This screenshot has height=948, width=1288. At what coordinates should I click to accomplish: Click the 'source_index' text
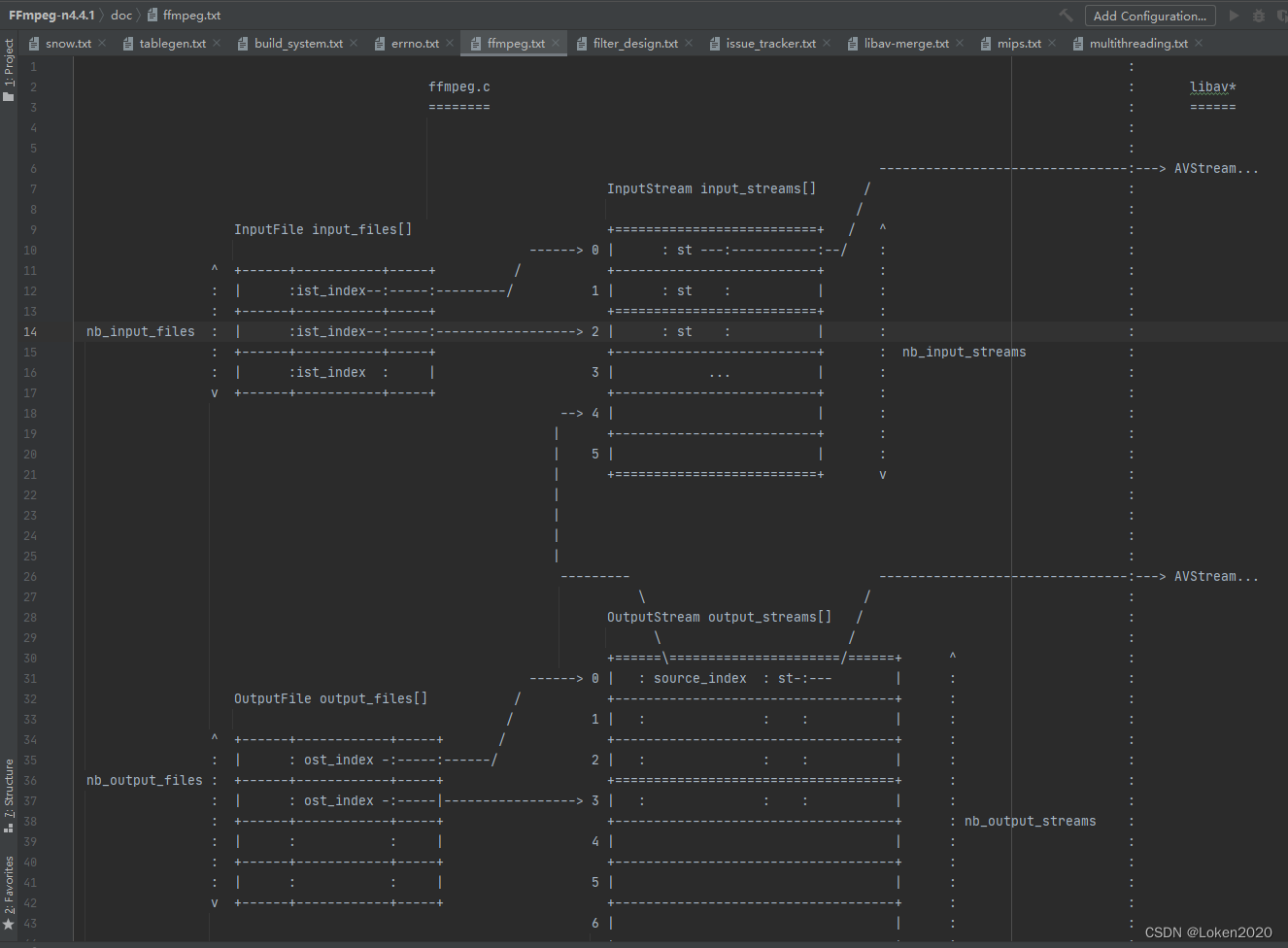700,679
